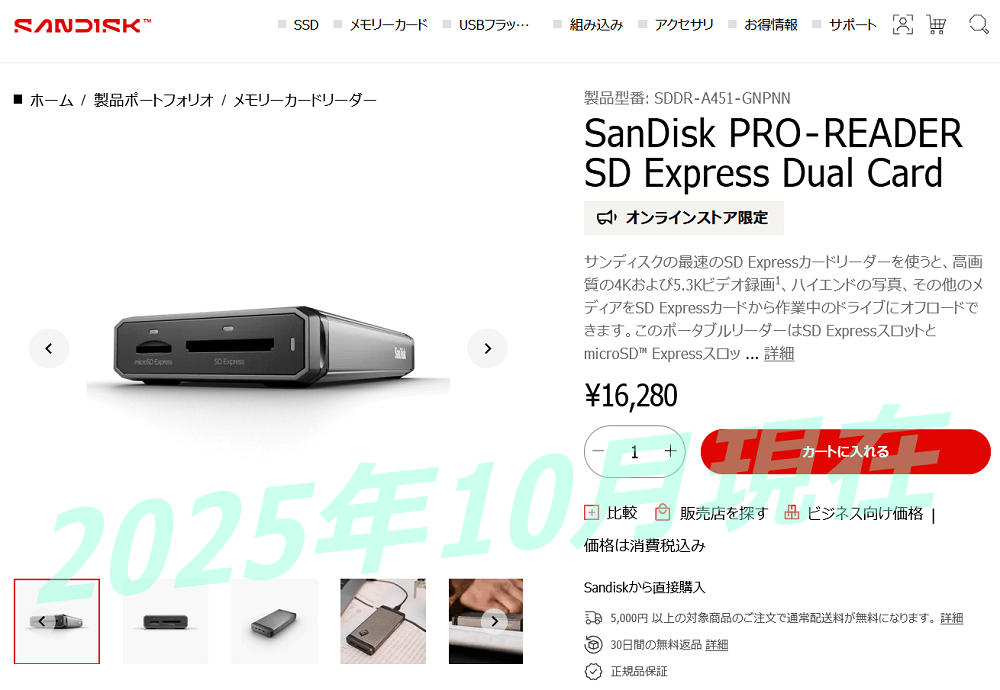Click the search magnifier icon

click(978, 25)
